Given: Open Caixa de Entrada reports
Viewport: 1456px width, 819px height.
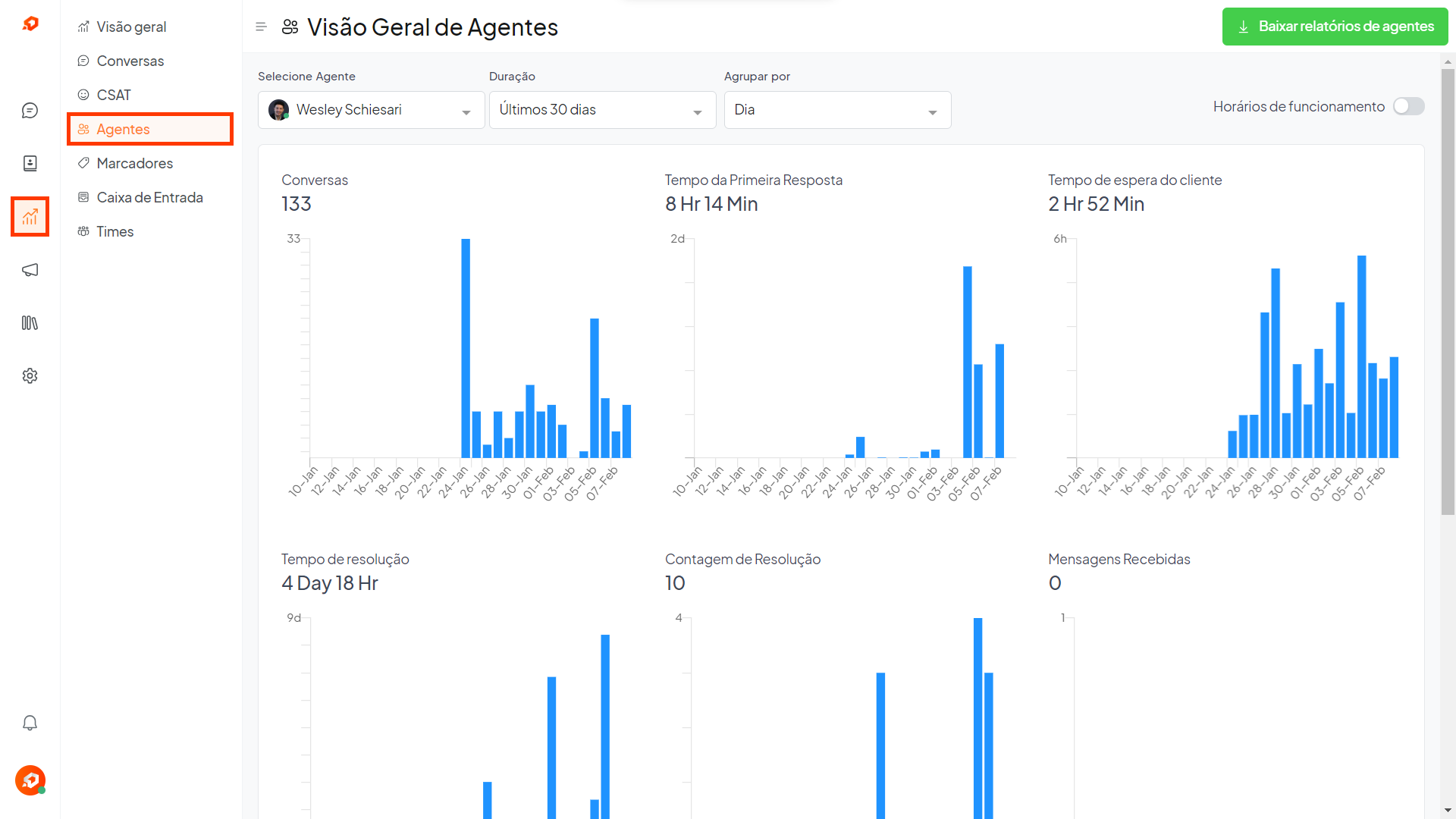Looking at the screenshot, I should (x=149, y=198).
